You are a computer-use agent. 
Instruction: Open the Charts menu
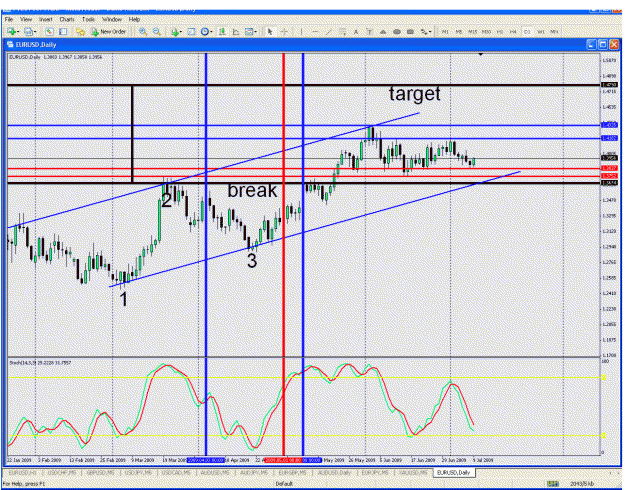tap(67, 19)
